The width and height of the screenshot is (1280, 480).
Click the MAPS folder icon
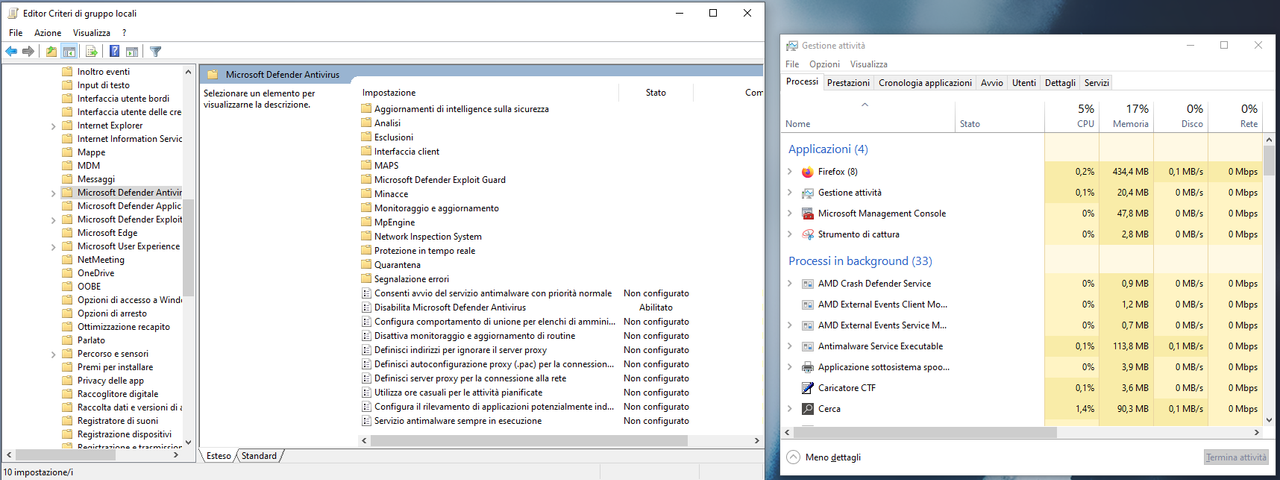click(366, 165)
